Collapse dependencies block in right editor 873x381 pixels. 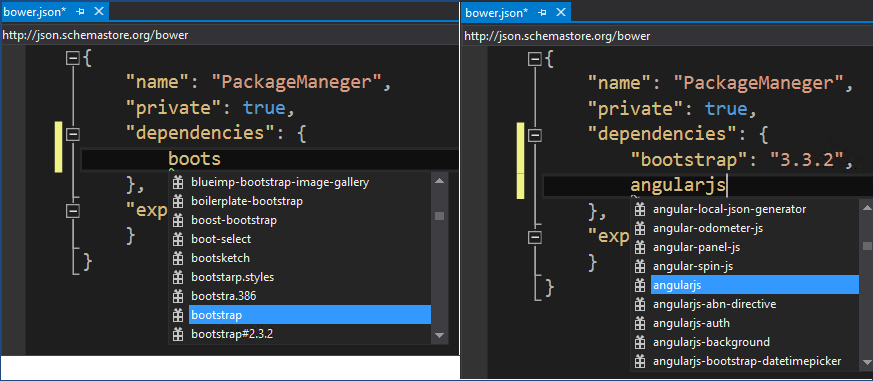coord(534,134)
